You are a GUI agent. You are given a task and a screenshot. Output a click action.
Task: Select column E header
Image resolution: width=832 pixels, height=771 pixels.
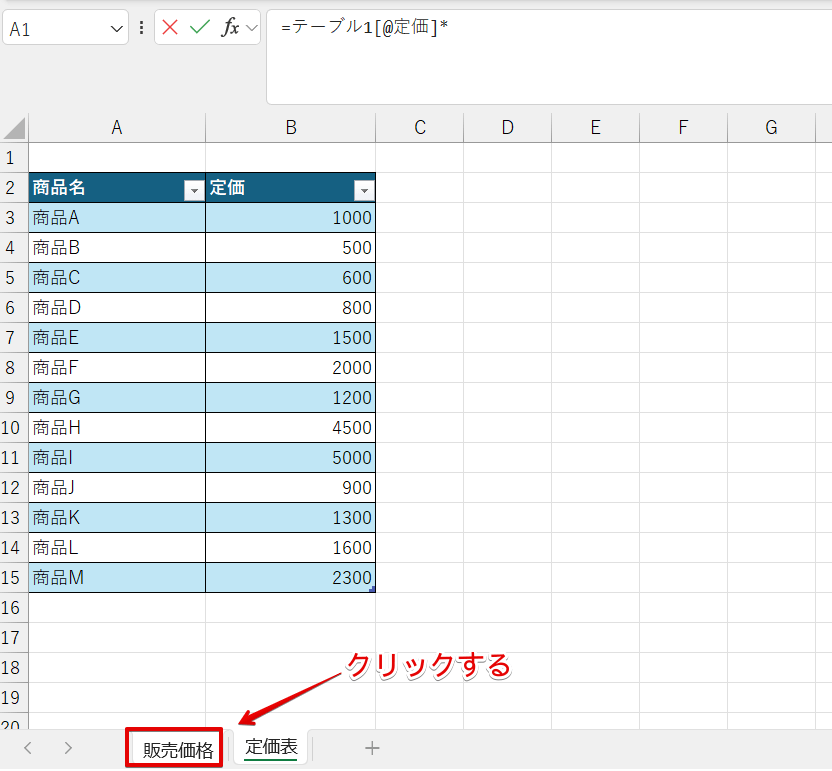tap(595, 128)
